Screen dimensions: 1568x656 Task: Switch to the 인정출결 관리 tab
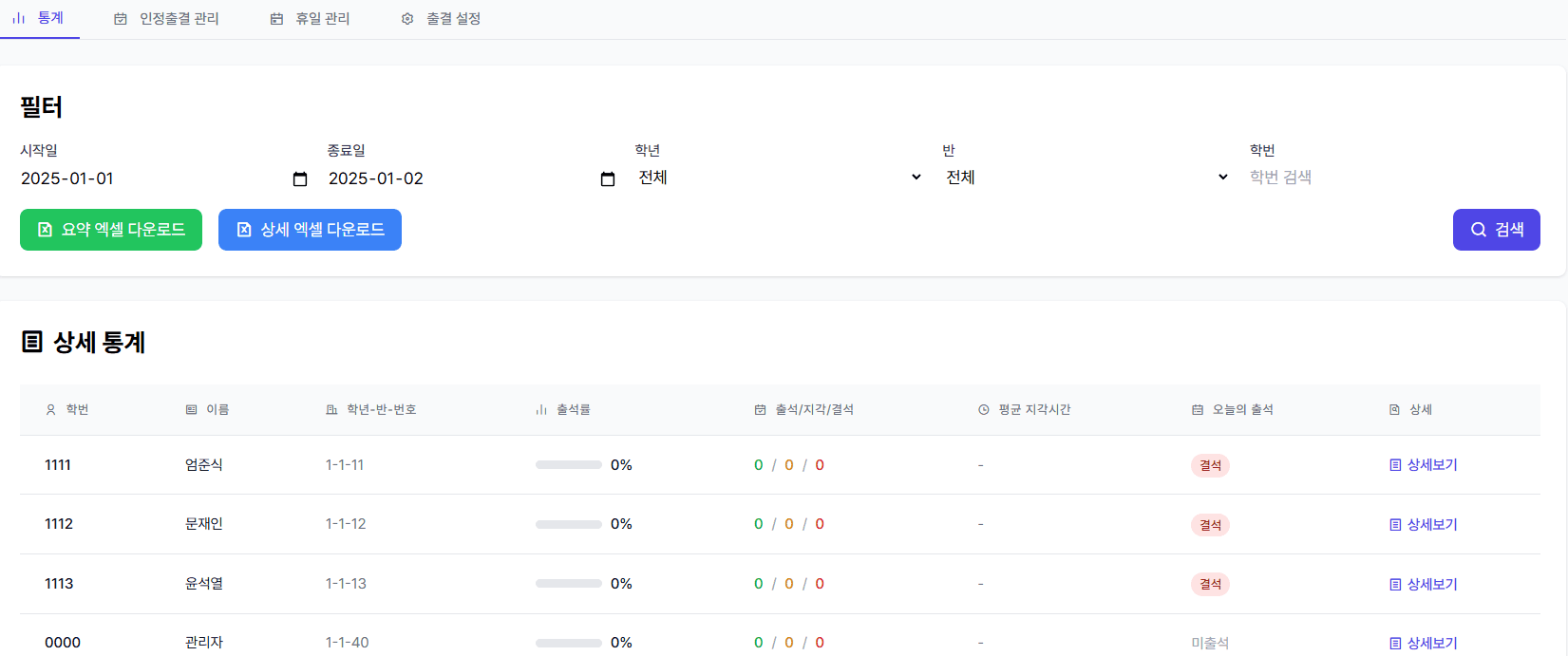pyautogui.click(x=167, y=19)
